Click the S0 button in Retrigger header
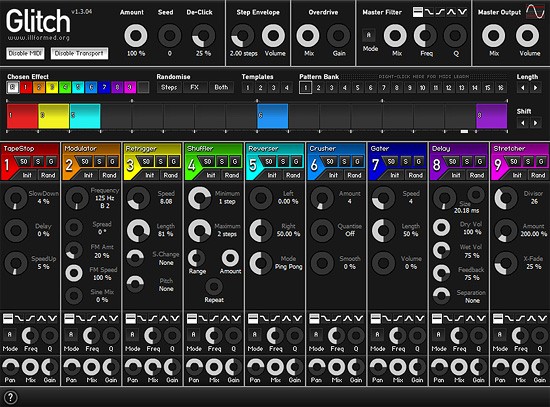 (146, 161)
